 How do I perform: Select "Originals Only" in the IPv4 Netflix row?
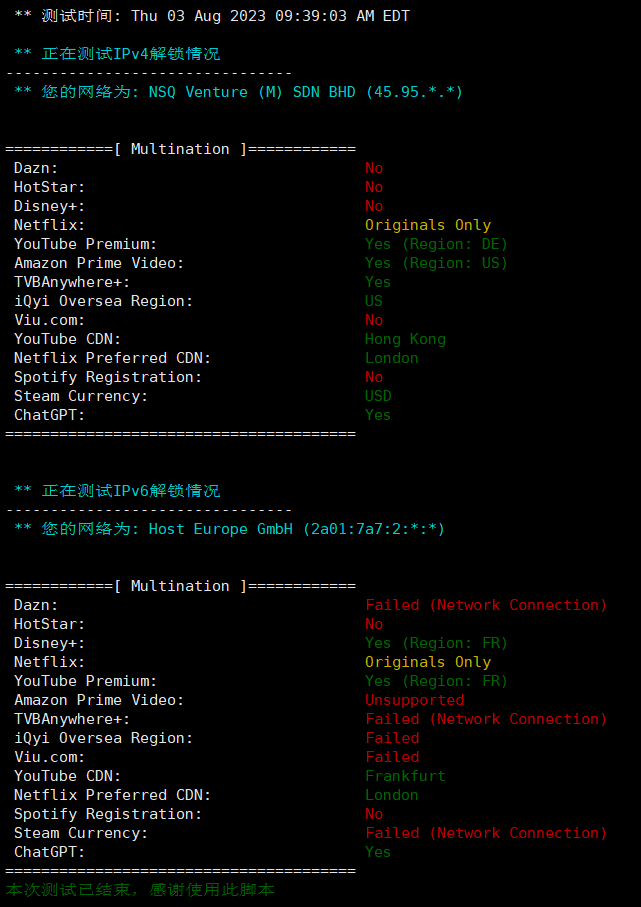point(428,226)
